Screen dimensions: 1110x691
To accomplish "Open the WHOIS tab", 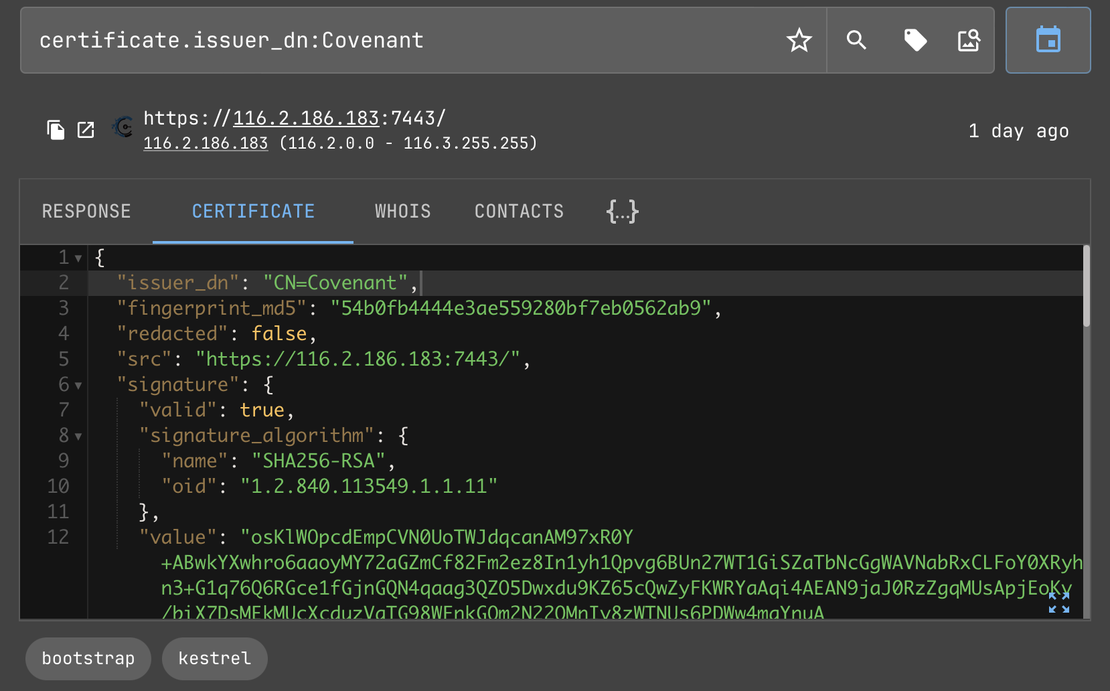I will coord(403,211).
